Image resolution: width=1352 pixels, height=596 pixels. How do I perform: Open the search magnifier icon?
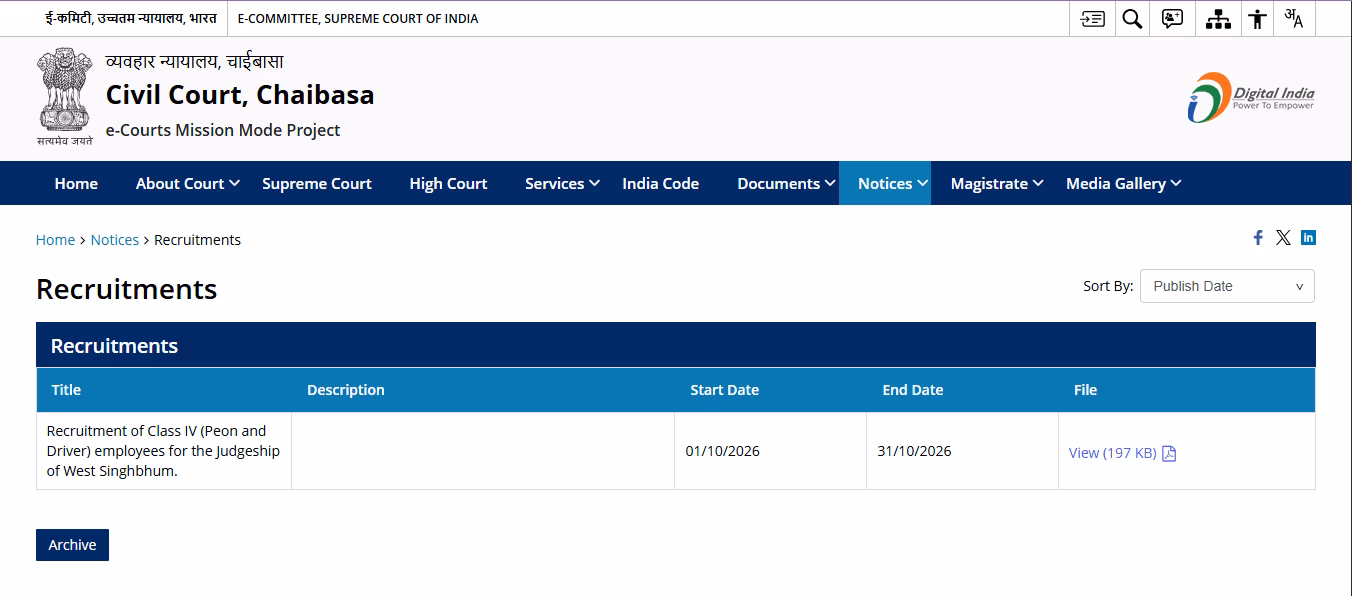coord(1132,19)
